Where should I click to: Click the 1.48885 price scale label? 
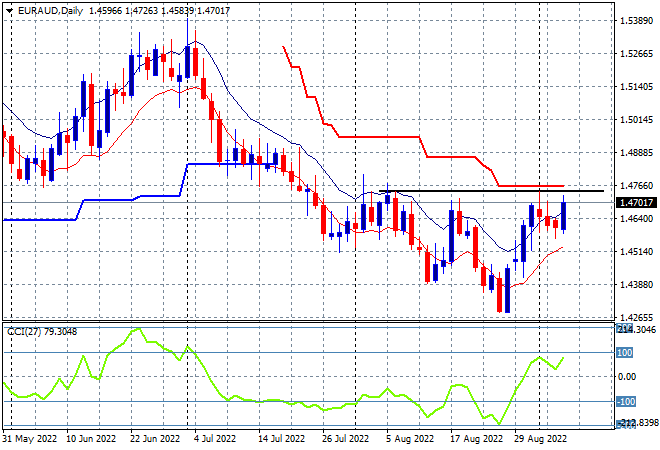(636, 152)
